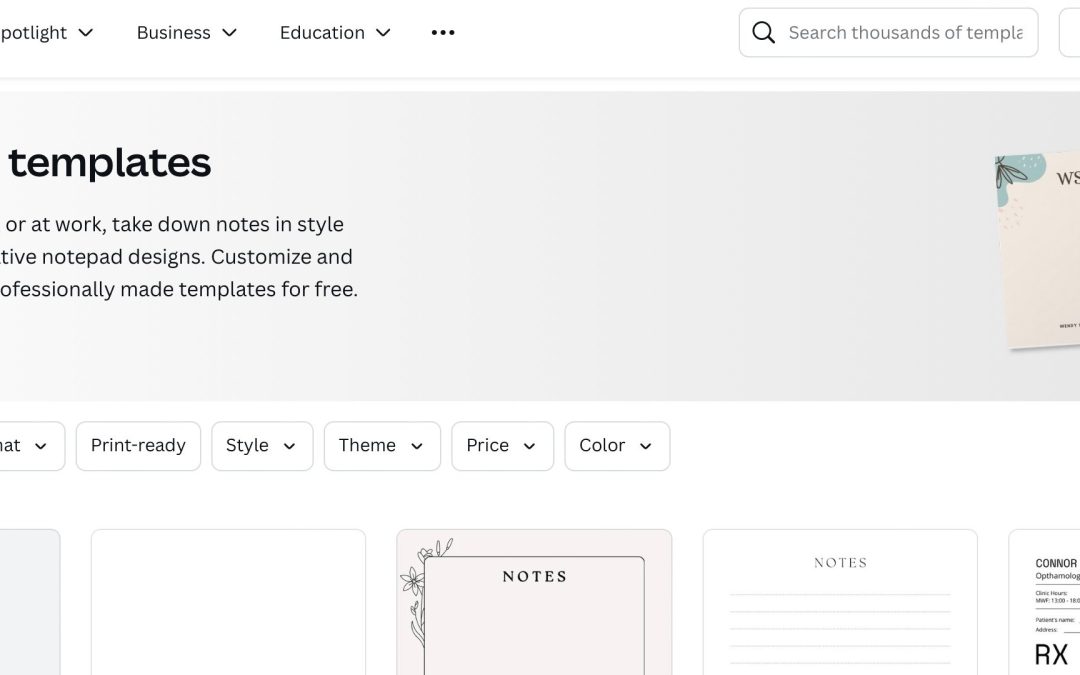Click the notepad preview image in banner
The width and height of the screenshot is (1080, 675).
point(1038,250)
